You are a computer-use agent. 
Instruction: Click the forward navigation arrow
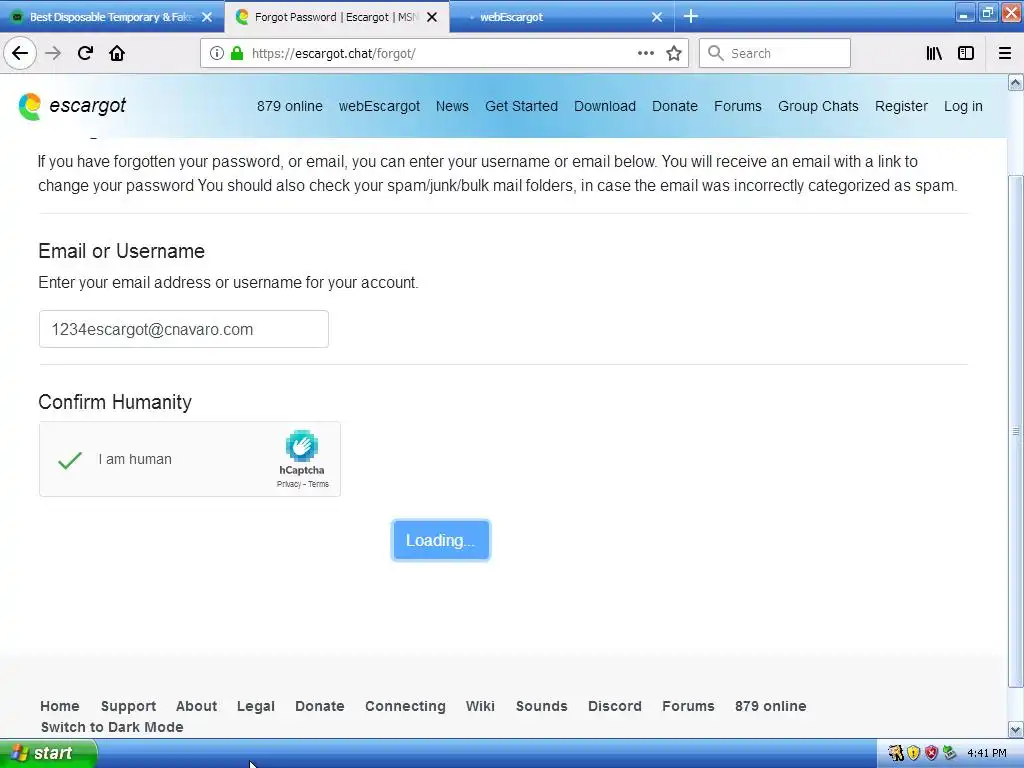coord(53,53)
